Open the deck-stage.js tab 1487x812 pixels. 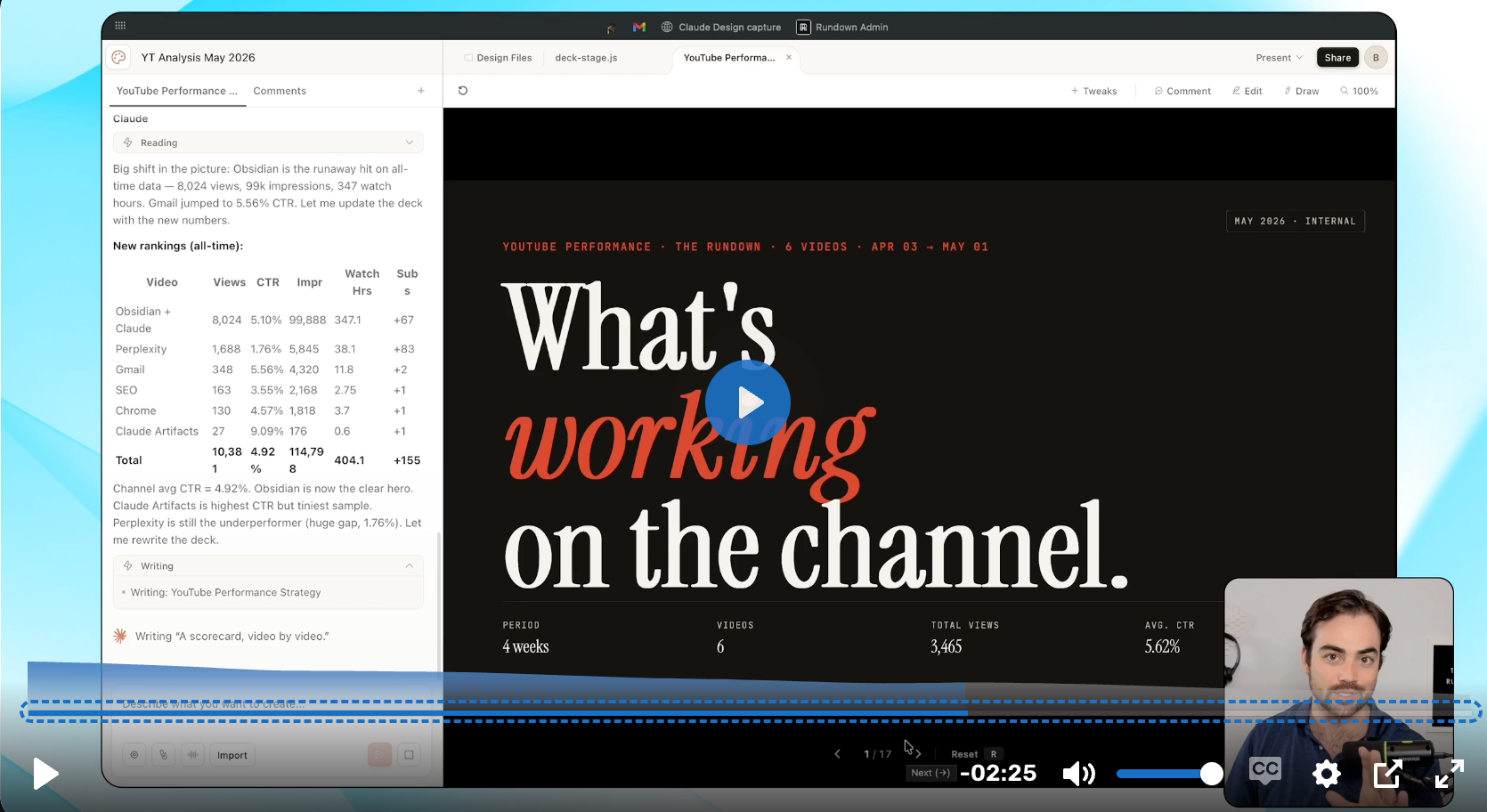[586, 58]
